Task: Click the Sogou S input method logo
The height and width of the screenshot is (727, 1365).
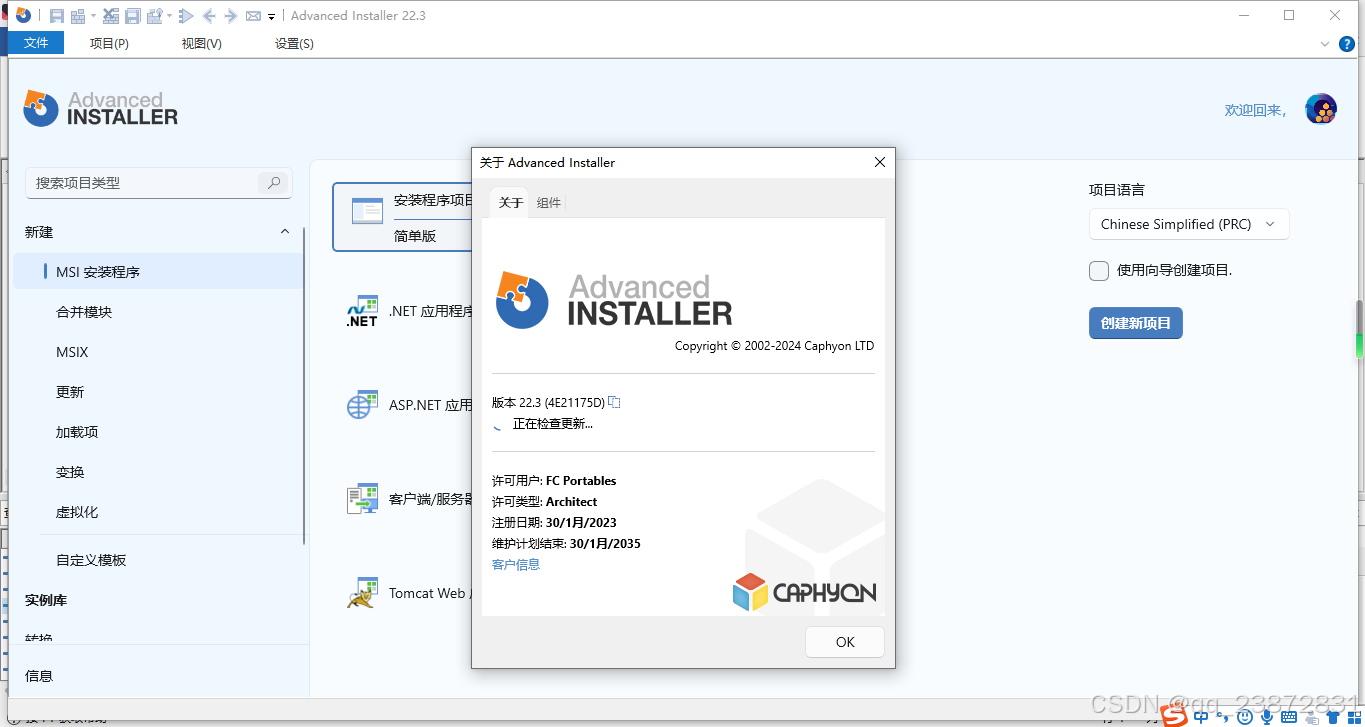Action: (1173, 716)
